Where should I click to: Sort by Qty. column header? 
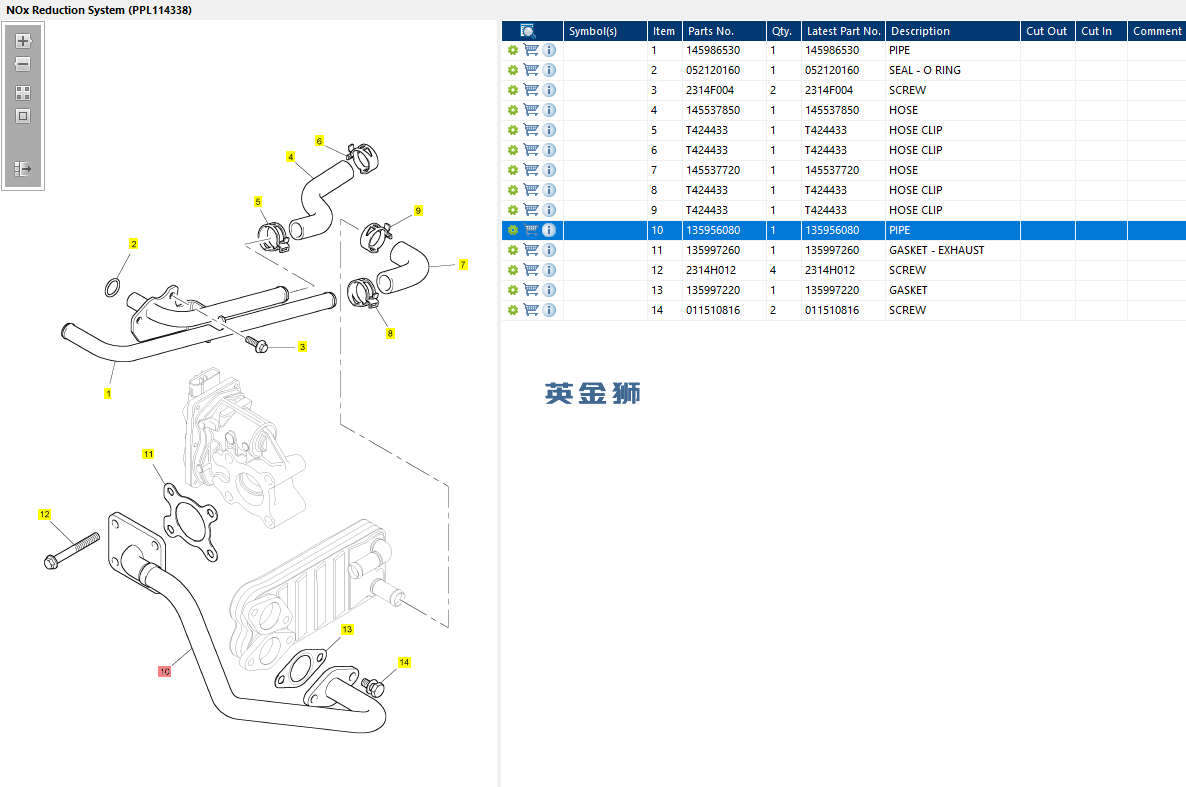784,31
